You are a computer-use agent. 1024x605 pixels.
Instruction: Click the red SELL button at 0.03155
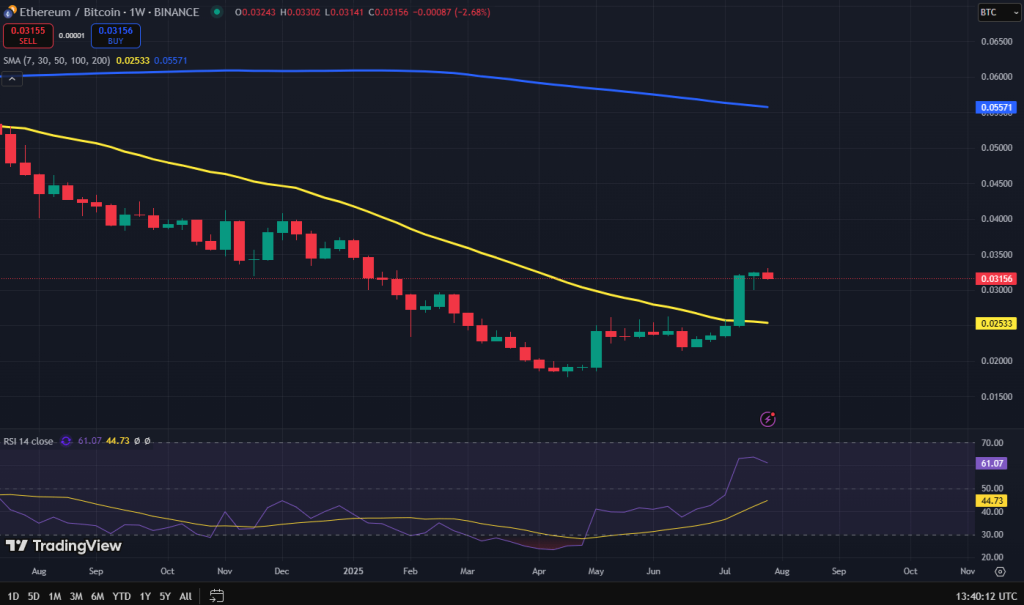tap(28, 35)
